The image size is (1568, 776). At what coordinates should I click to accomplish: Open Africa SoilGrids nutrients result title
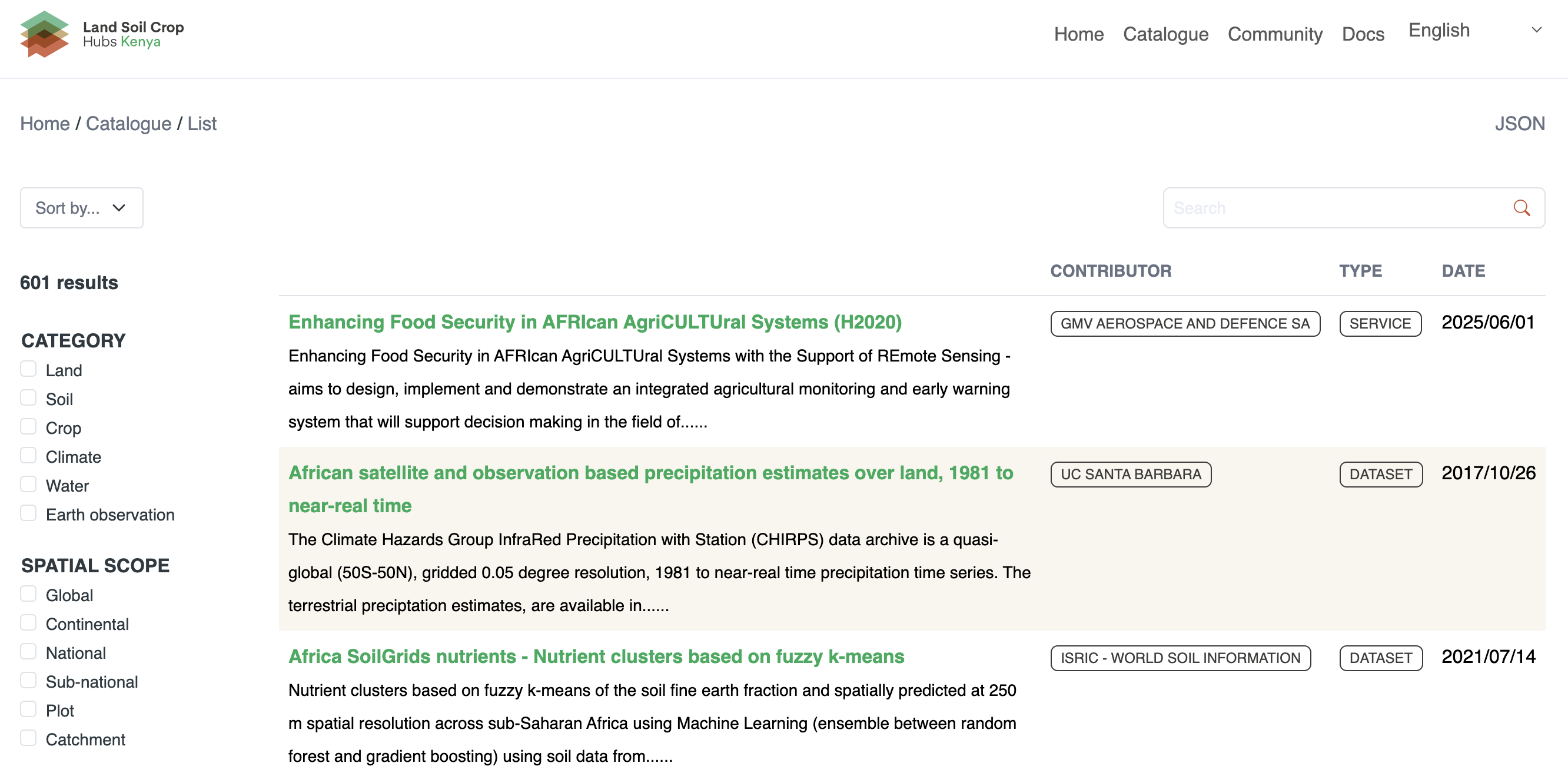tap(596, 656)
